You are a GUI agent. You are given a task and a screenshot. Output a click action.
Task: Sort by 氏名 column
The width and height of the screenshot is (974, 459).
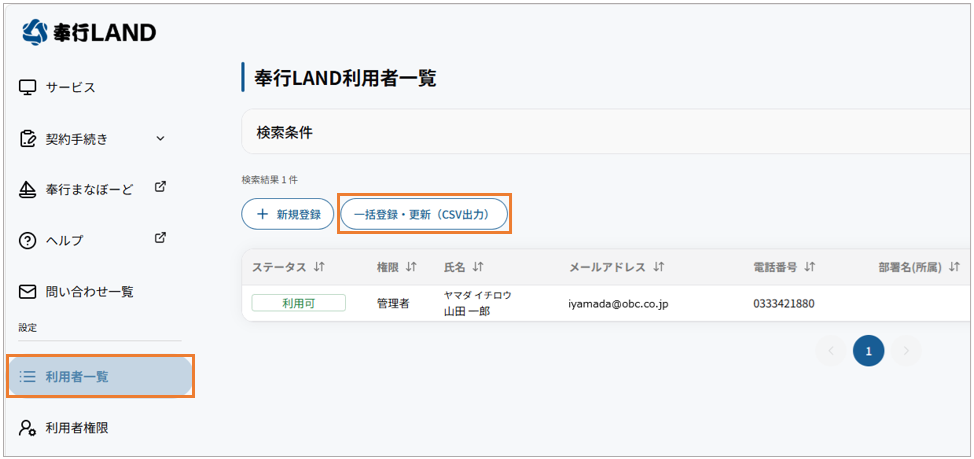pos(478,267)
